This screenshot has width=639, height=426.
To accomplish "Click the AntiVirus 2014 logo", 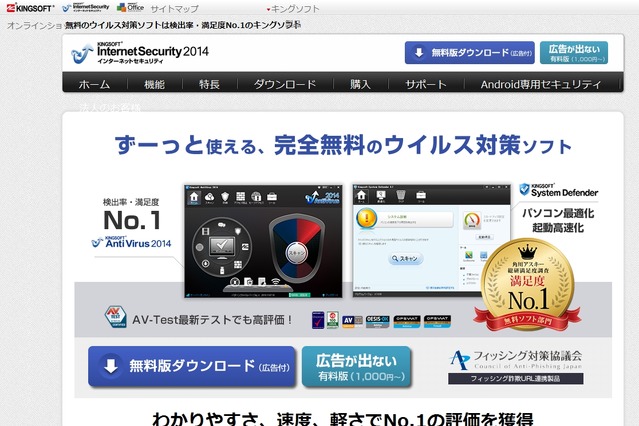I will pos(131,243).
